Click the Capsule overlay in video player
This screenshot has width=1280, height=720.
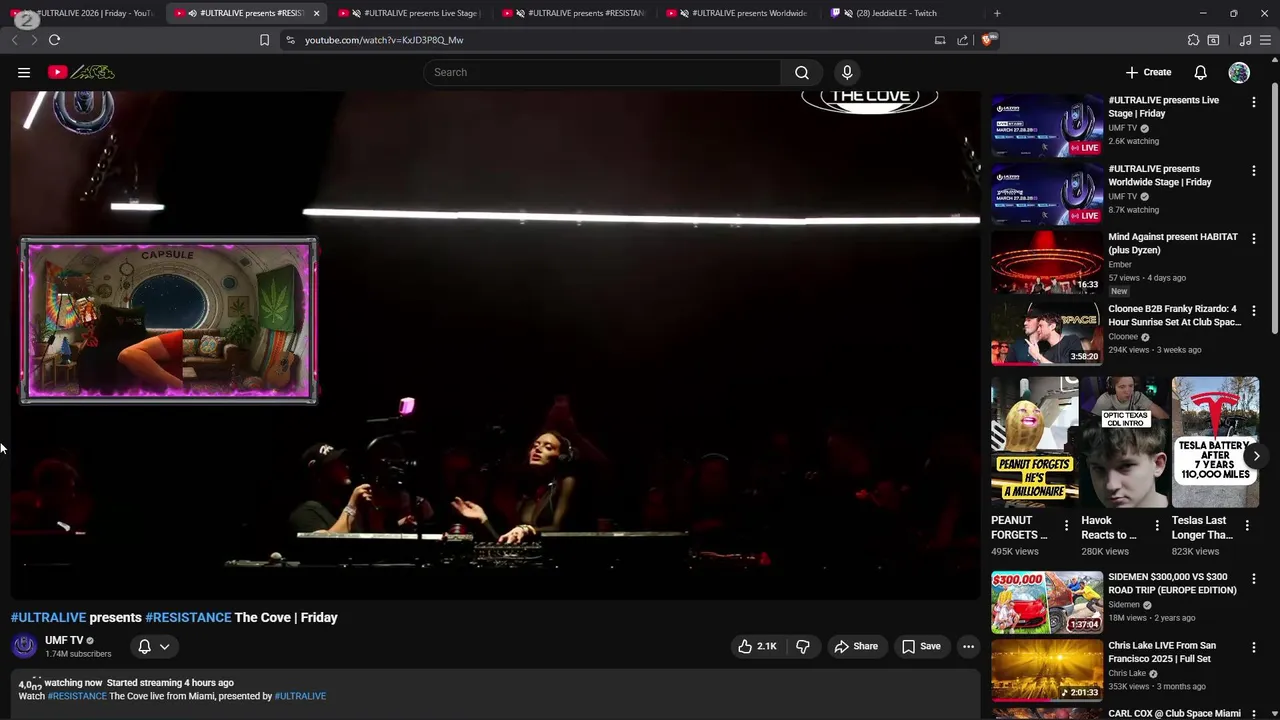(169, 321)
